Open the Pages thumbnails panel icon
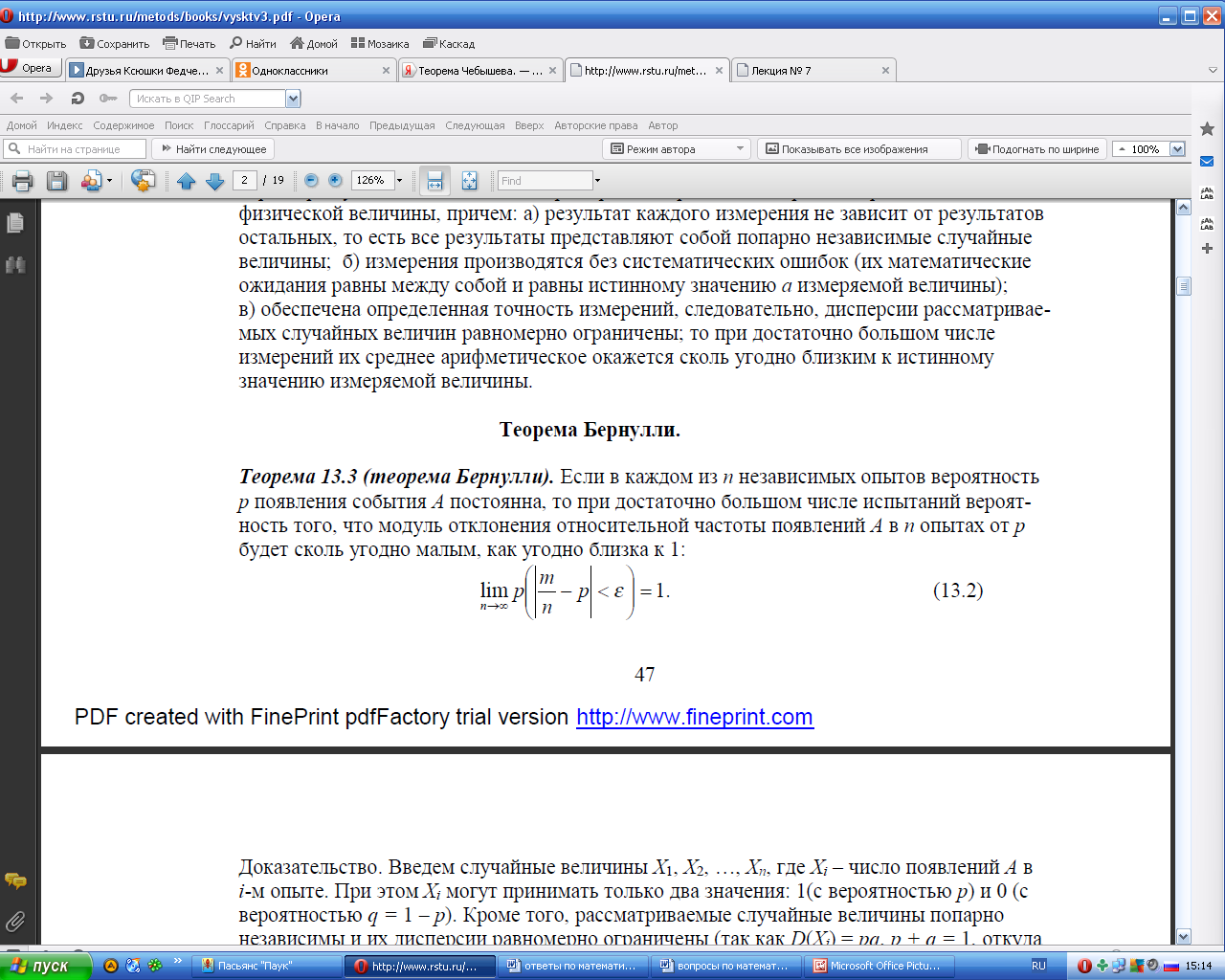 [15, 223]
